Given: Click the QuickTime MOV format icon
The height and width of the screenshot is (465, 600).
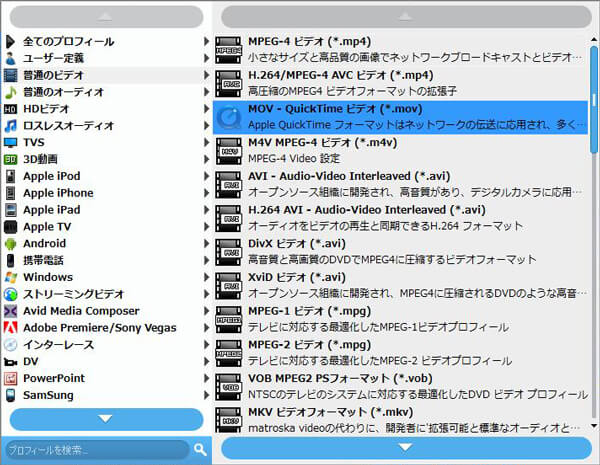Looking at the screenshot, I should (x=228, y=117).
